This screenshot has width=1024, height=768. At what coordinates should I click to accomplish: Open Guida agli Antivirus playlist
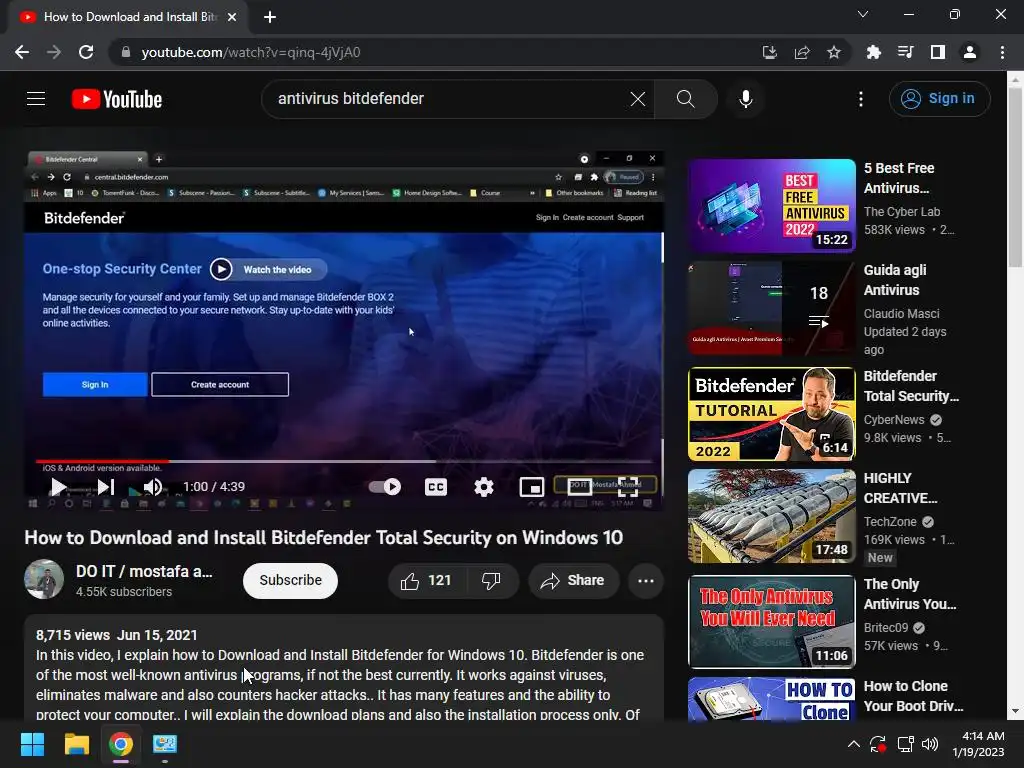tap(771, 308)
